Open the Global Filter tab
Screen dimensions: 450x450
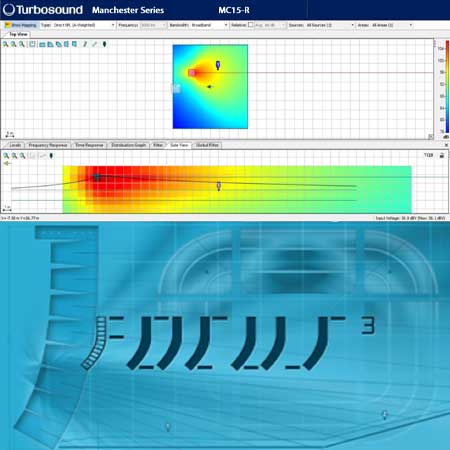(x=207, y=145)
